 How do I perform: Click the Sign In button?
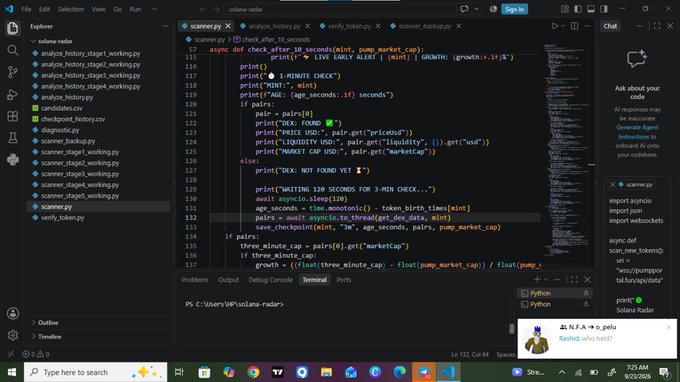coord(514,9)
